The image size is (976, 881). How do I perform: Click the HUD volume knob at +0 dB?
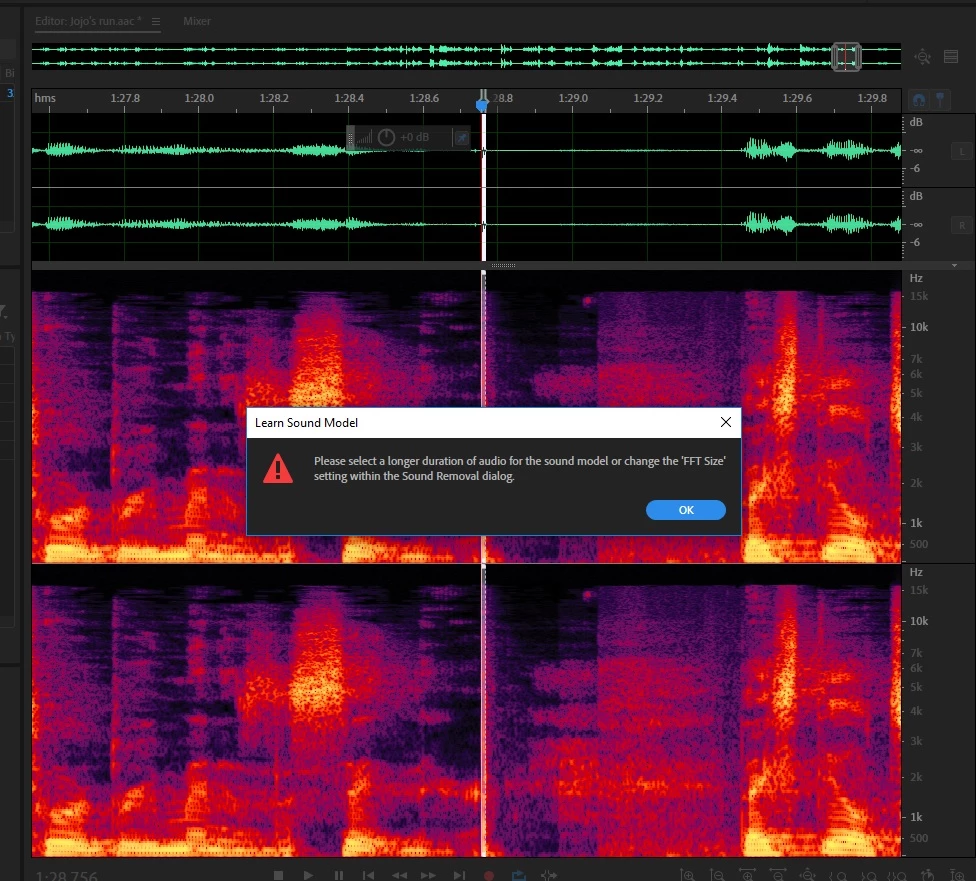click(386, 137)
